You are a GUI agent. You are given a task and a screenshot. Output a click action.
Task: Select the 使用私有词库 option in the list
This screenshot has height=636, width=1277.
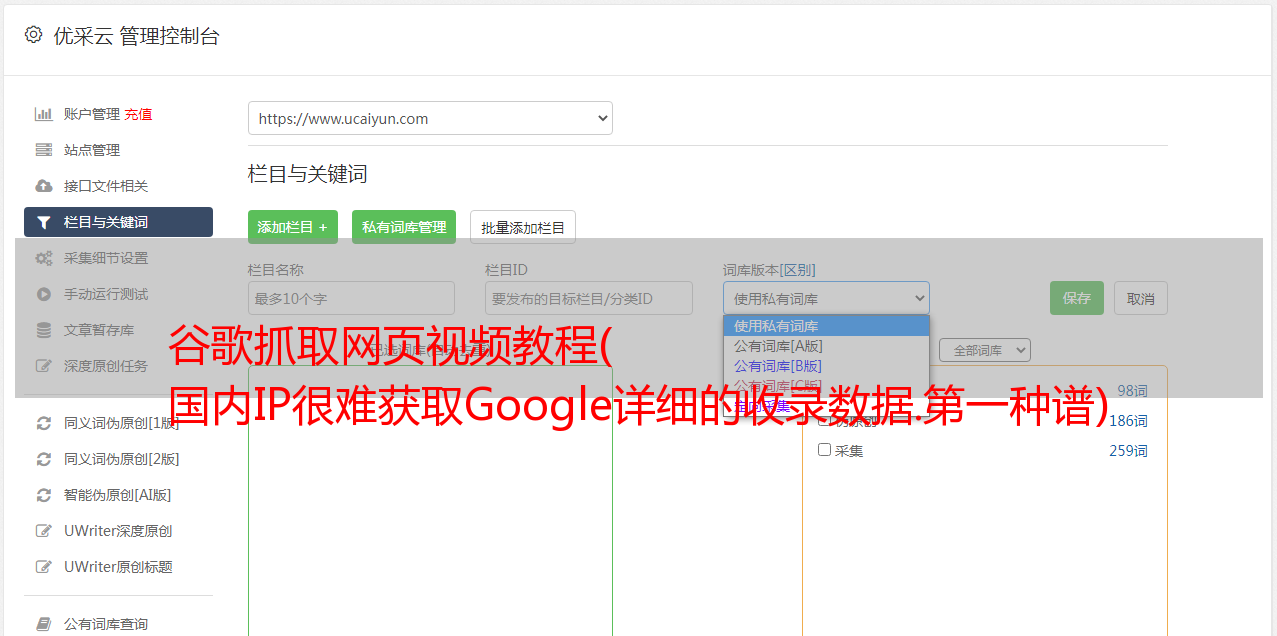point(826,326)
